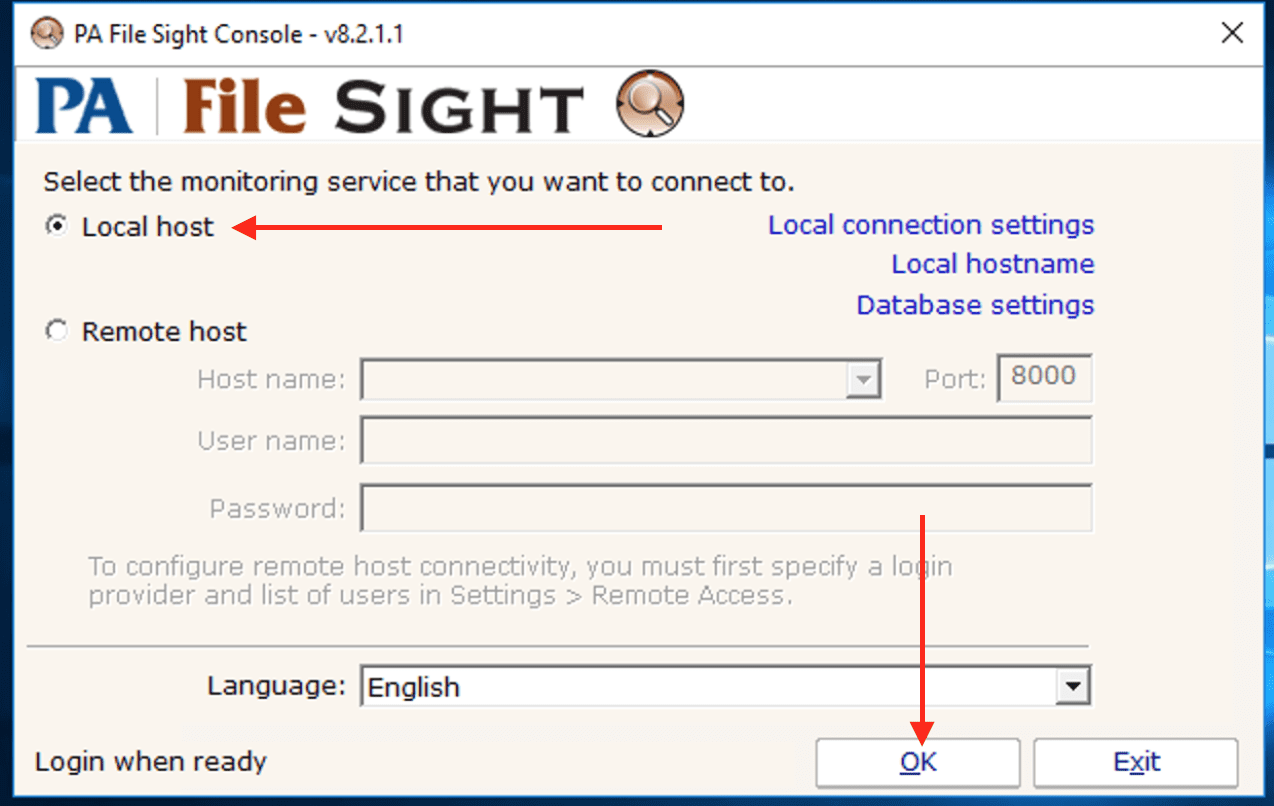
Task: Open the Local hostname link
Action: 992,264
